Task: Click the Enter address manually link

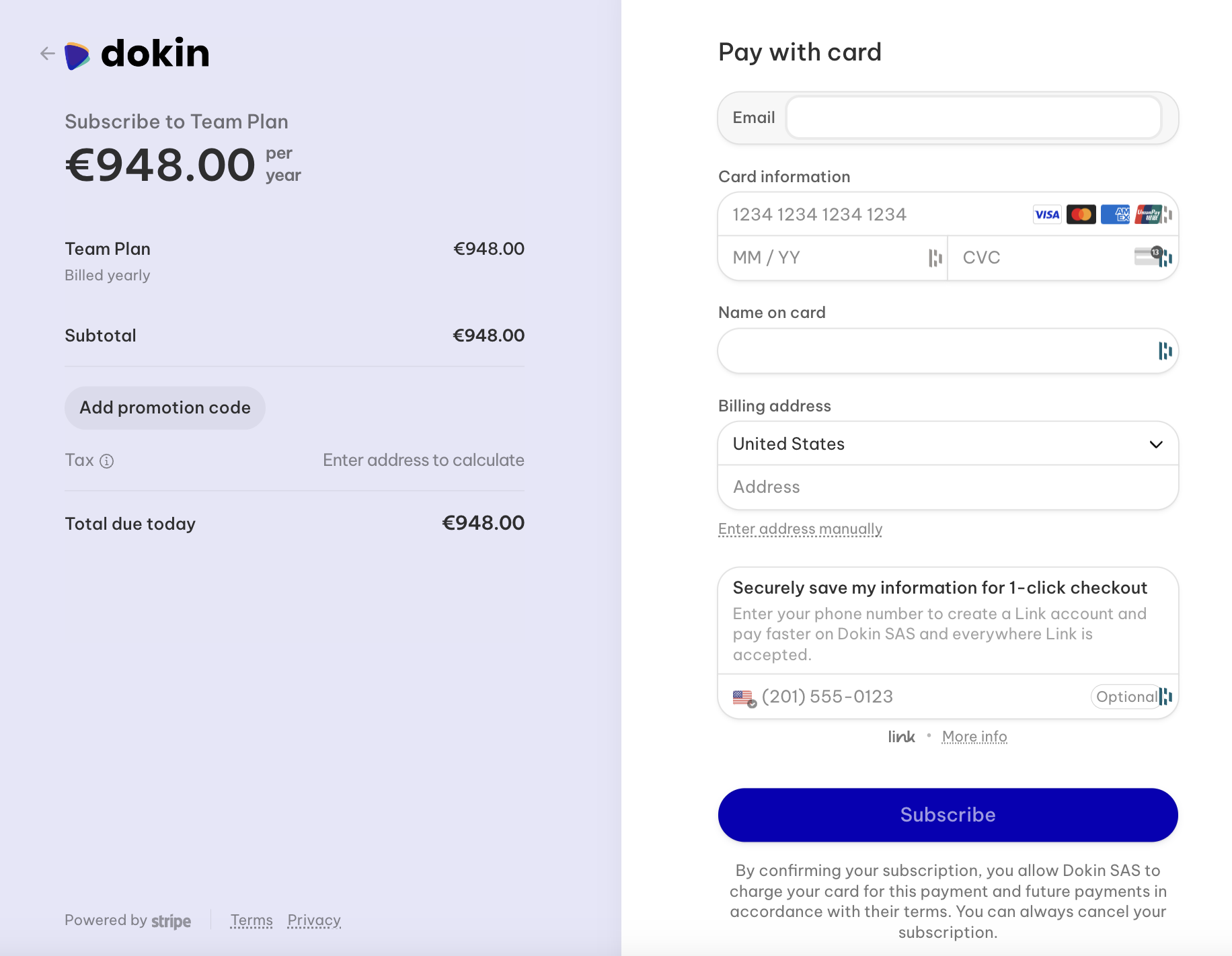Action: coord(800,529)
